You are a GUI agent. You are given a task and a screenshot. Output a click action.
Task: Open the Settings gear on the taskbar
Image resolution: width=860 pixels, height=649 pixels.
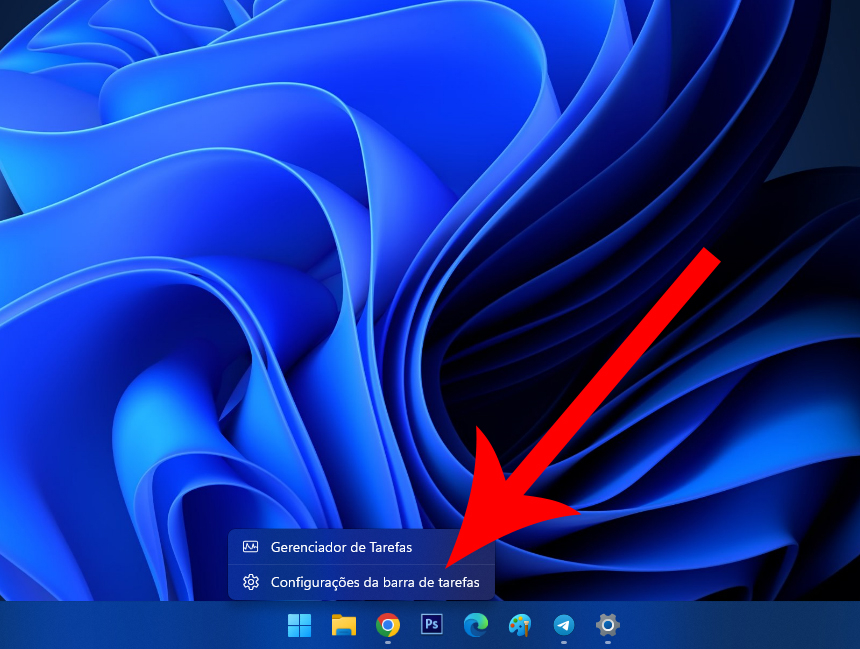tap(608, 625)
